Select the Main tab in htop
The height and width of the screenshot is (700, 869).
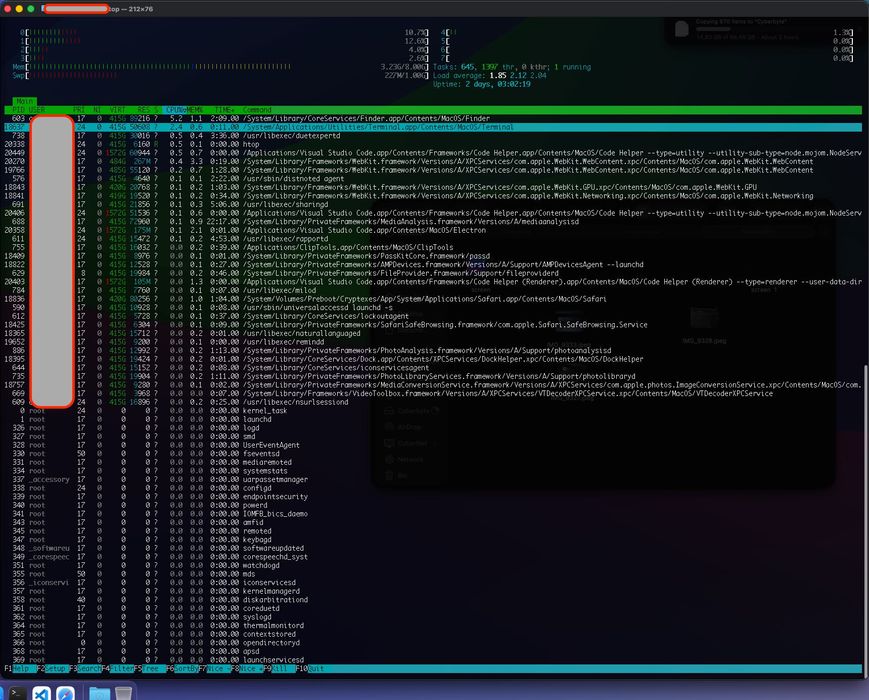(x=24, y=101)
